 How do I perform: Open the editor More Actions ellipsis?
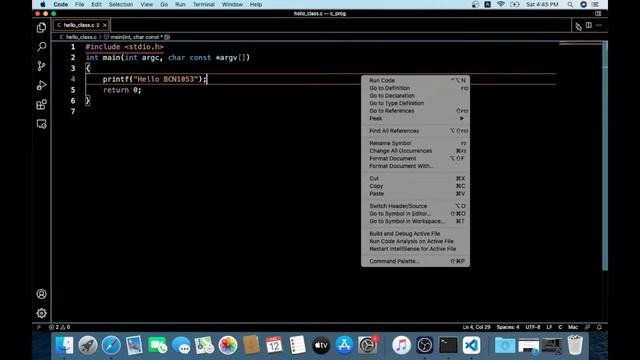pyautogui.click(x=599, y=25)
